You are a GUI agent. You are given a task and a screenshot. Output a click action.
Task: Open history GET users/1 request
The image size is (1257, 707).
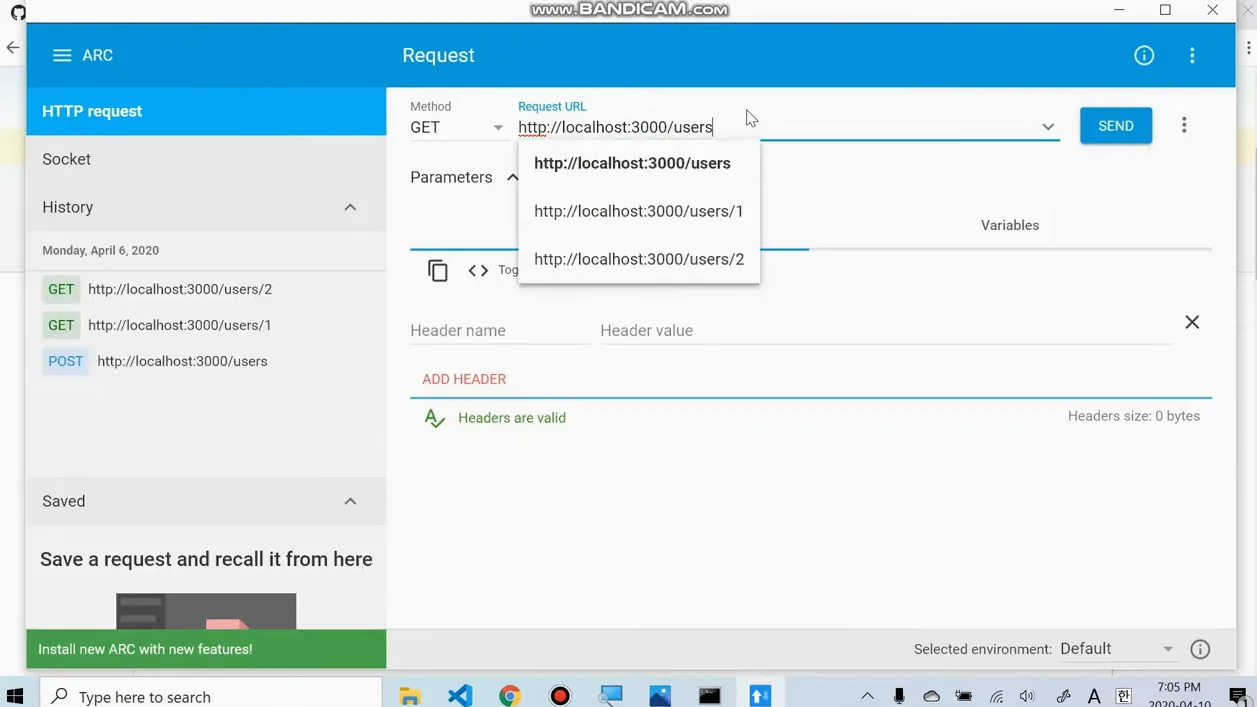click(206, 325)
